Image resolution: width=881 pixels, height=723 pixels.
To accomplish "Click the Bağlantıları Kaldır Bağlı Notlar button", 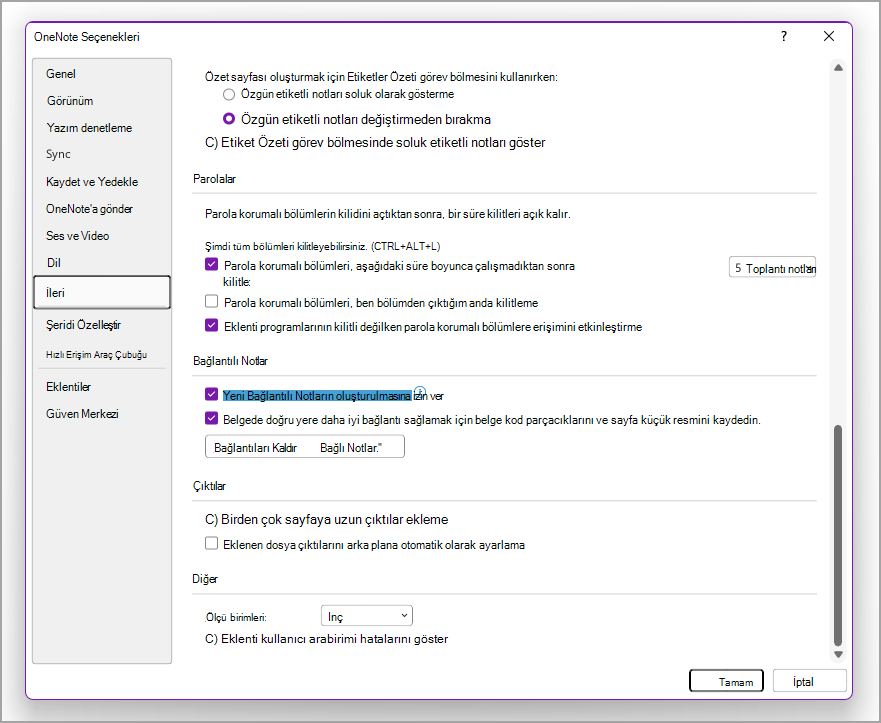I will point(305,447).
